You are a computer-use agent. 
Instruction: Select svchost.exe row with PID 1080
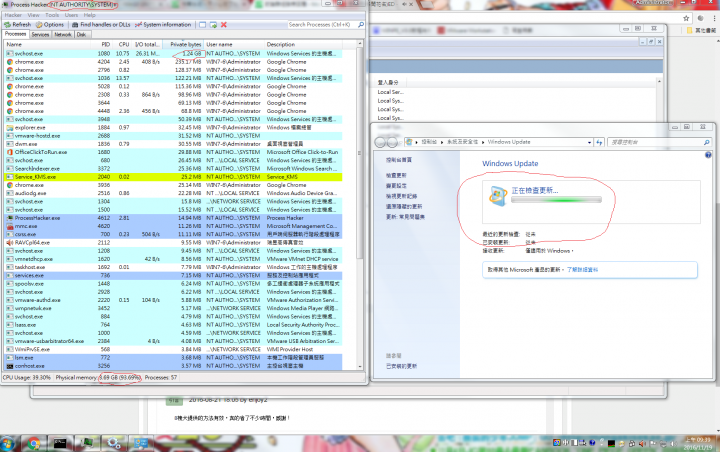[x=173, y=54]
